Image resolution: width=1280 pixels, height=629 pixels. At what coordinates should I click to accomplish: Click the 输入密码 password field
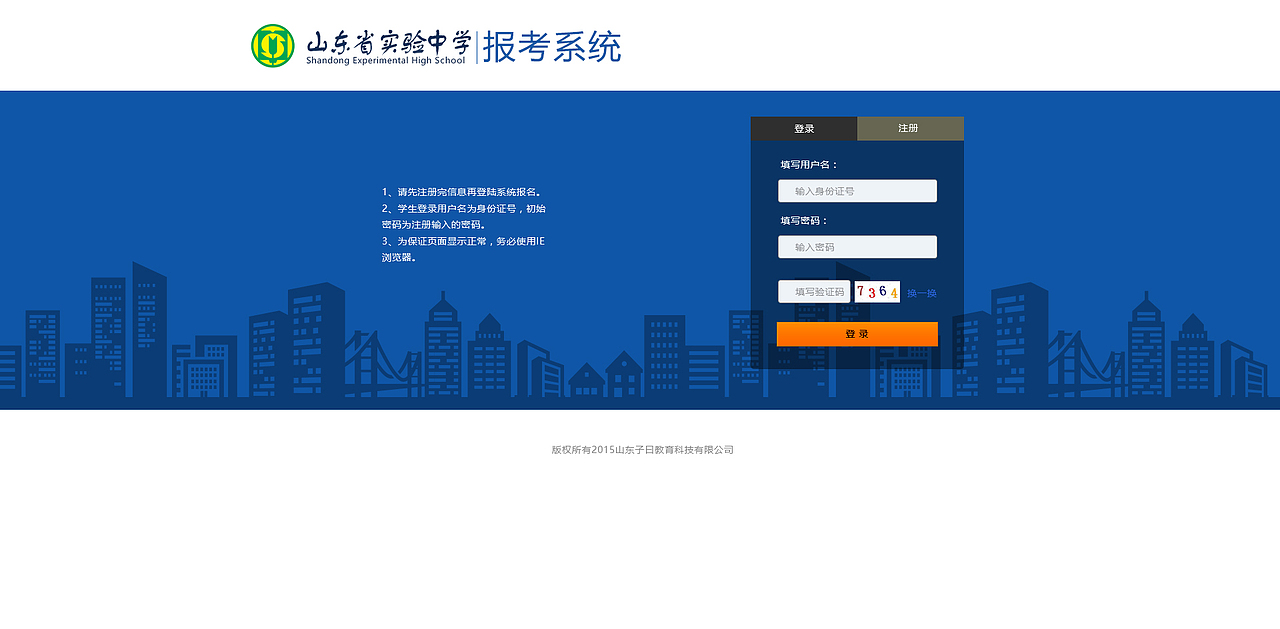pos(857,246)
